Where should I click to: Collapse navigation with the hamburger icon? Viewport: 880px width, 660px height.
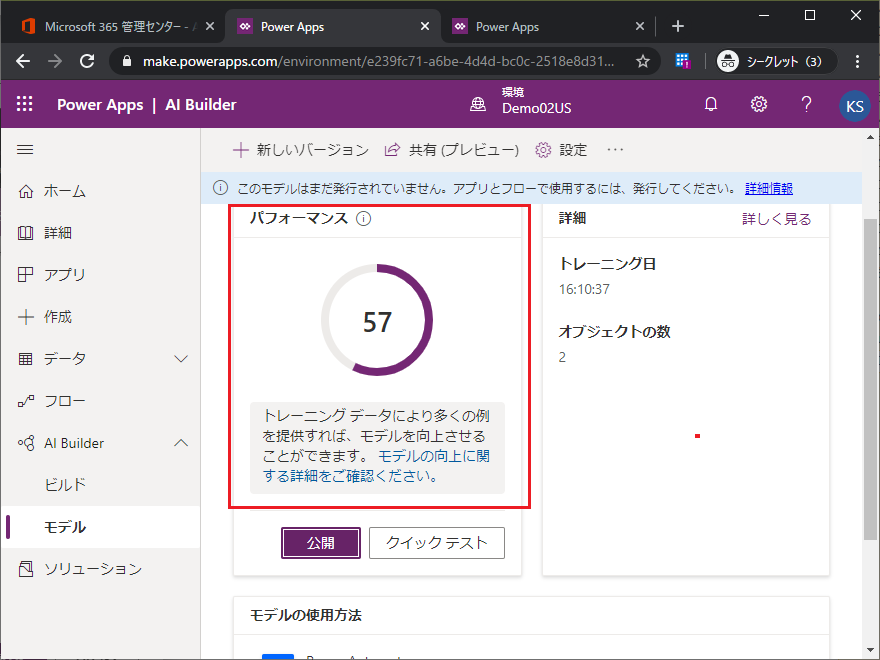pos(26,150)
